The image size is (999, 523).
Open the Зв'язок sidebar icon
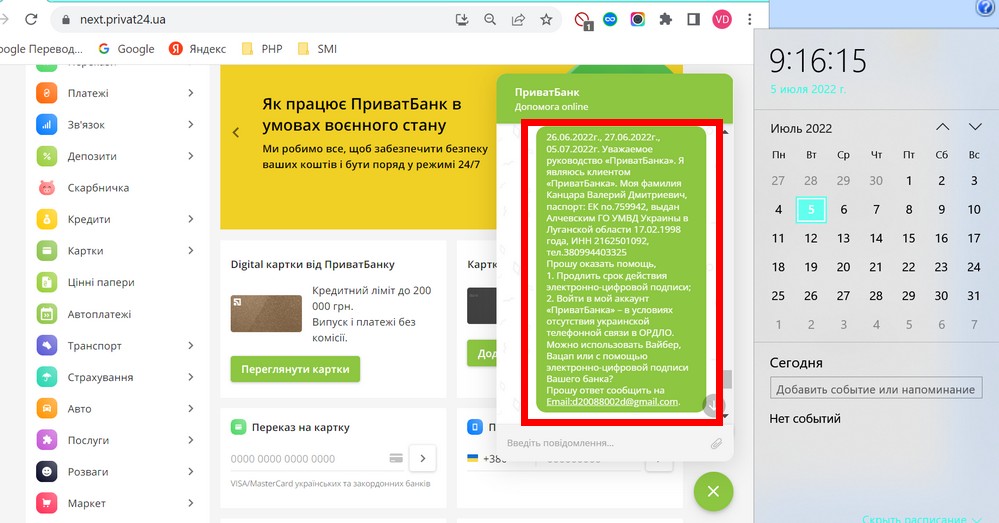coord(47,125)
